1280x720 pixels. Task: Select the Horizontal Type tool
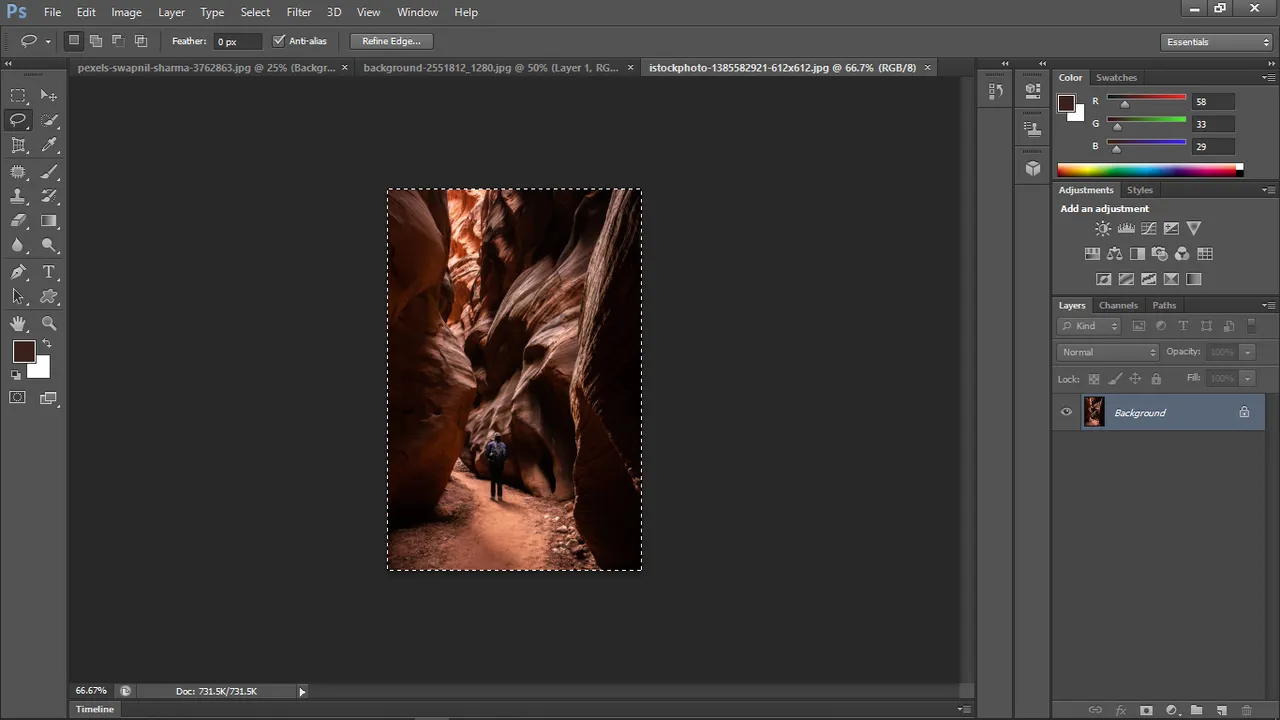click(49, 272)
